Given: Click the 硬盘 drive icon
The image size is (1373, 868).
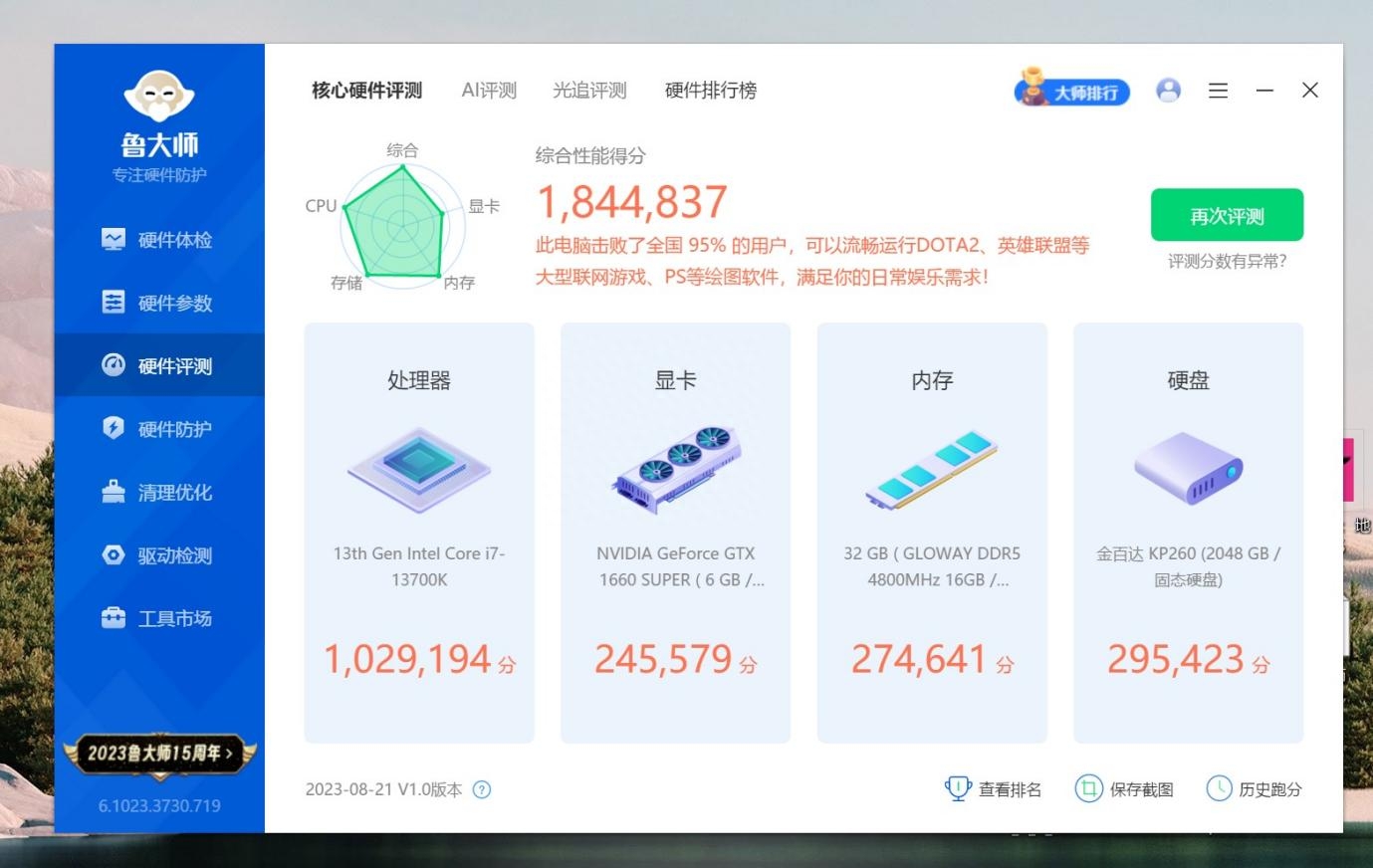Looking at the screenshot, I should pyautogui.click(x=1189, y=468).
